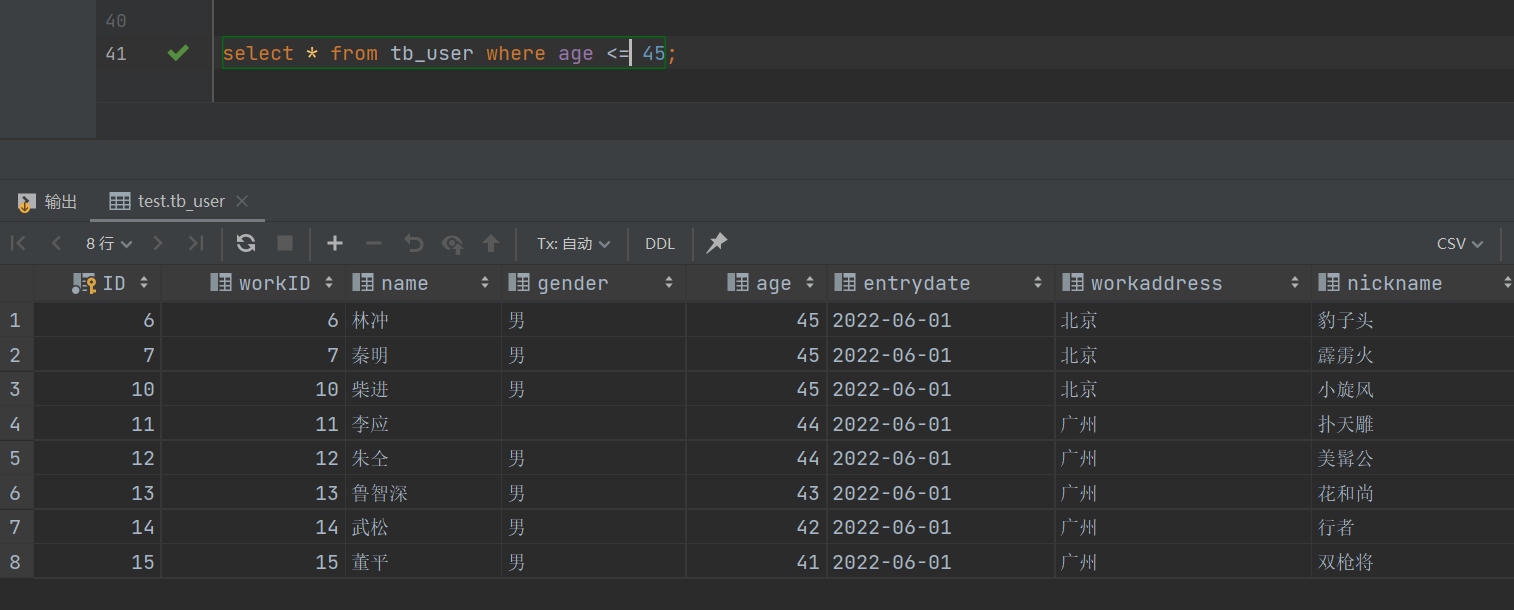Click the green checkmark beside line 41
The width and height of the screenshot is (1514, 610).
coord(178,53)
